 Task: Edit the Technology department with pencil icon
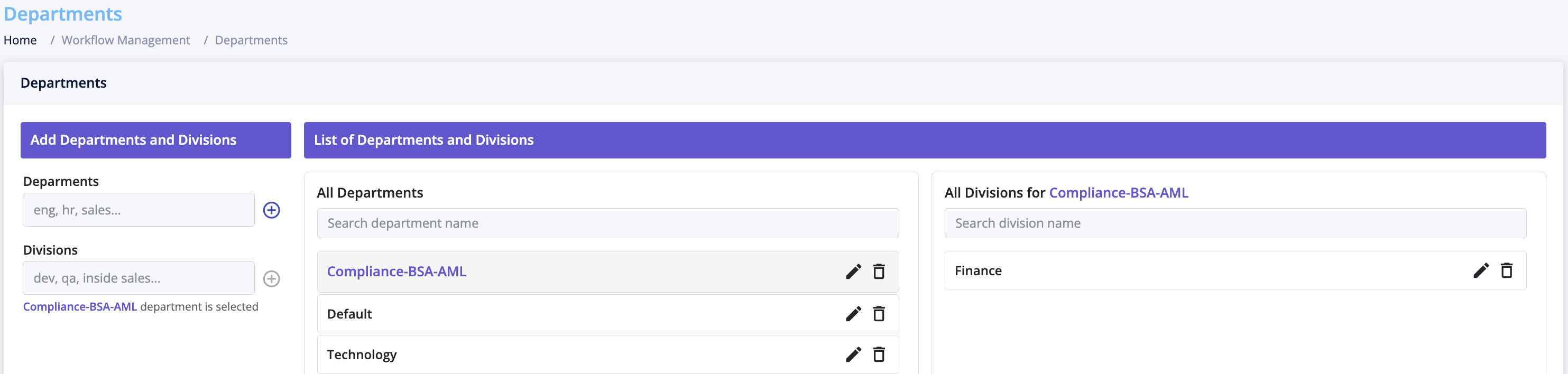pos(853,355)
